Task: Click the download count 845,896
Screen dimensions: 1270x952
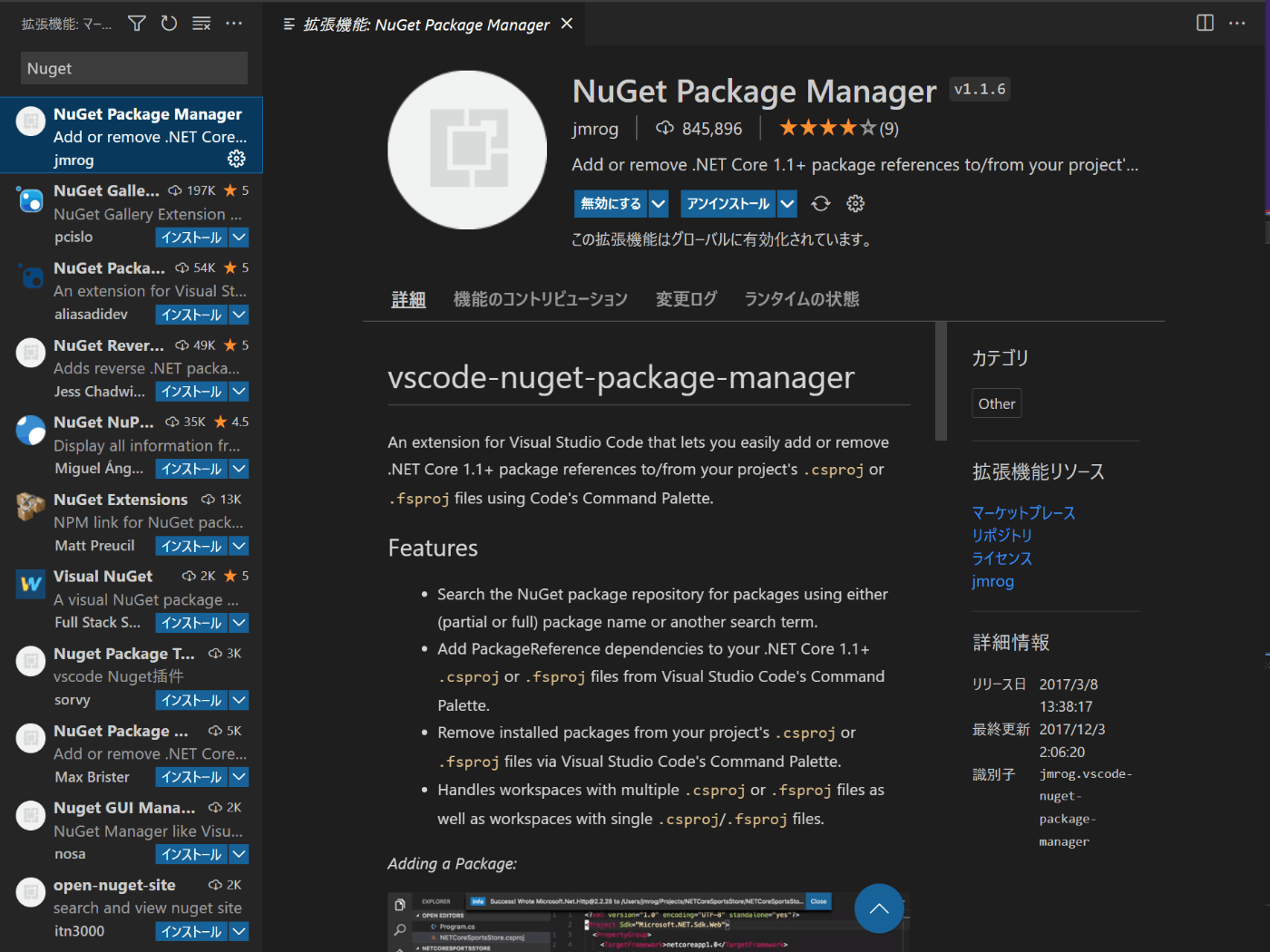Action: tap(699, 129)
